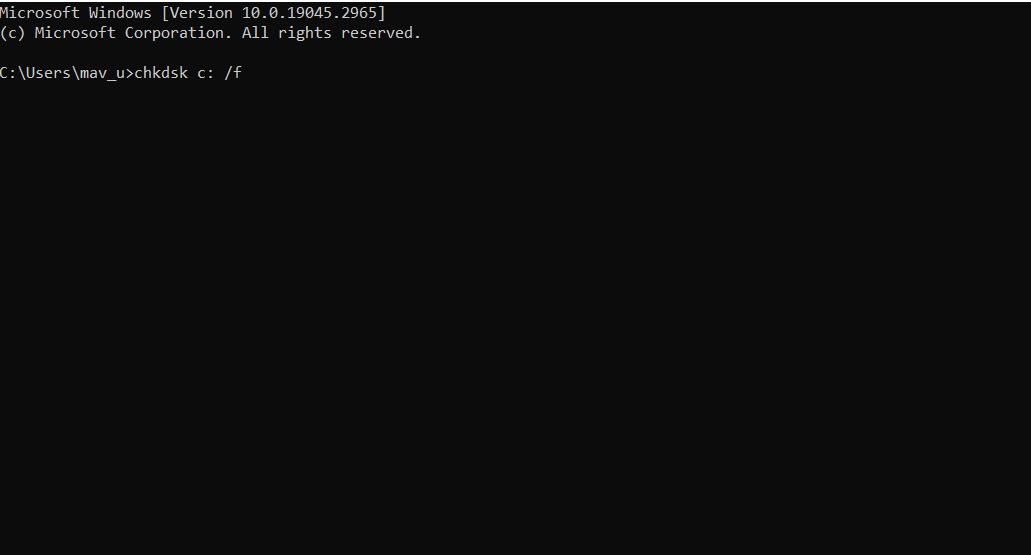
Task: Click the ">" prompt symbol before chkdsk
Action: (130, 73)
